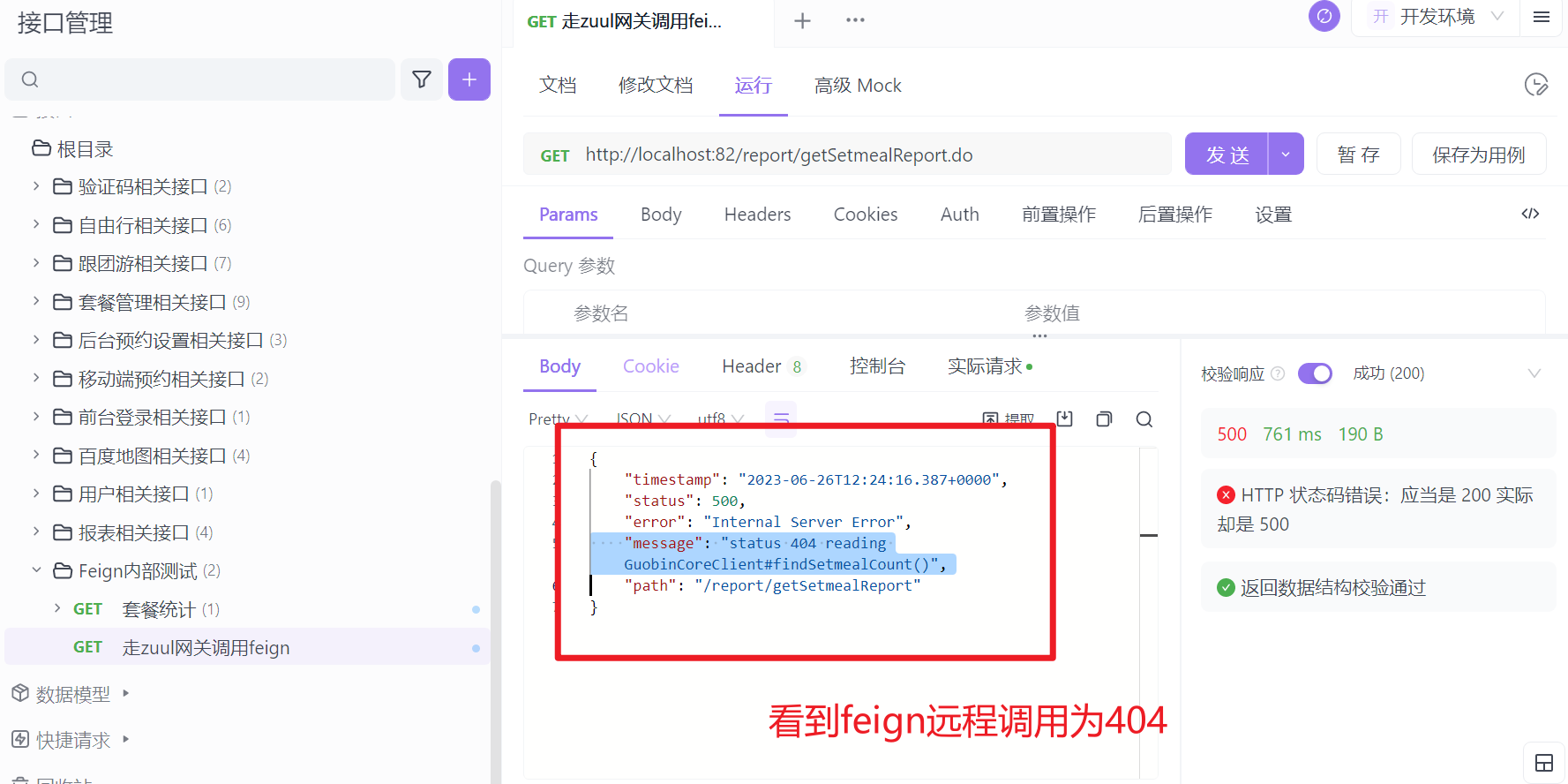Copy the response body with copy icon

[x=1104, y=418]
